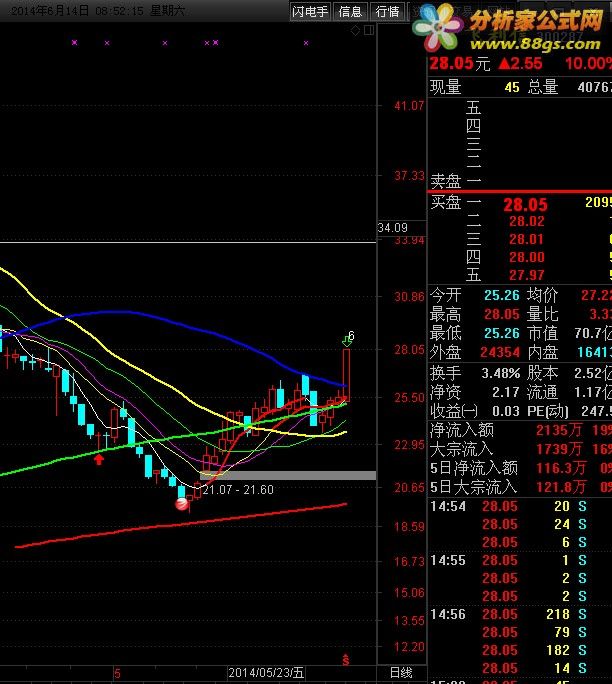The image size is (612, 684).
Task: Click the green down-arrow marker labeled 6
Action: [x=347, y=341]
